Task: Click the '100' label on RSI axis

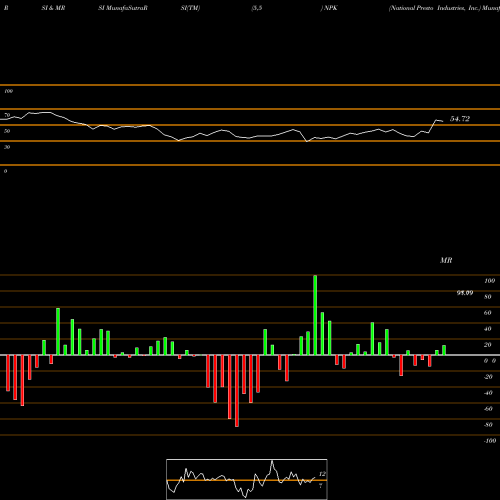Action: click(x=8, y=91)
